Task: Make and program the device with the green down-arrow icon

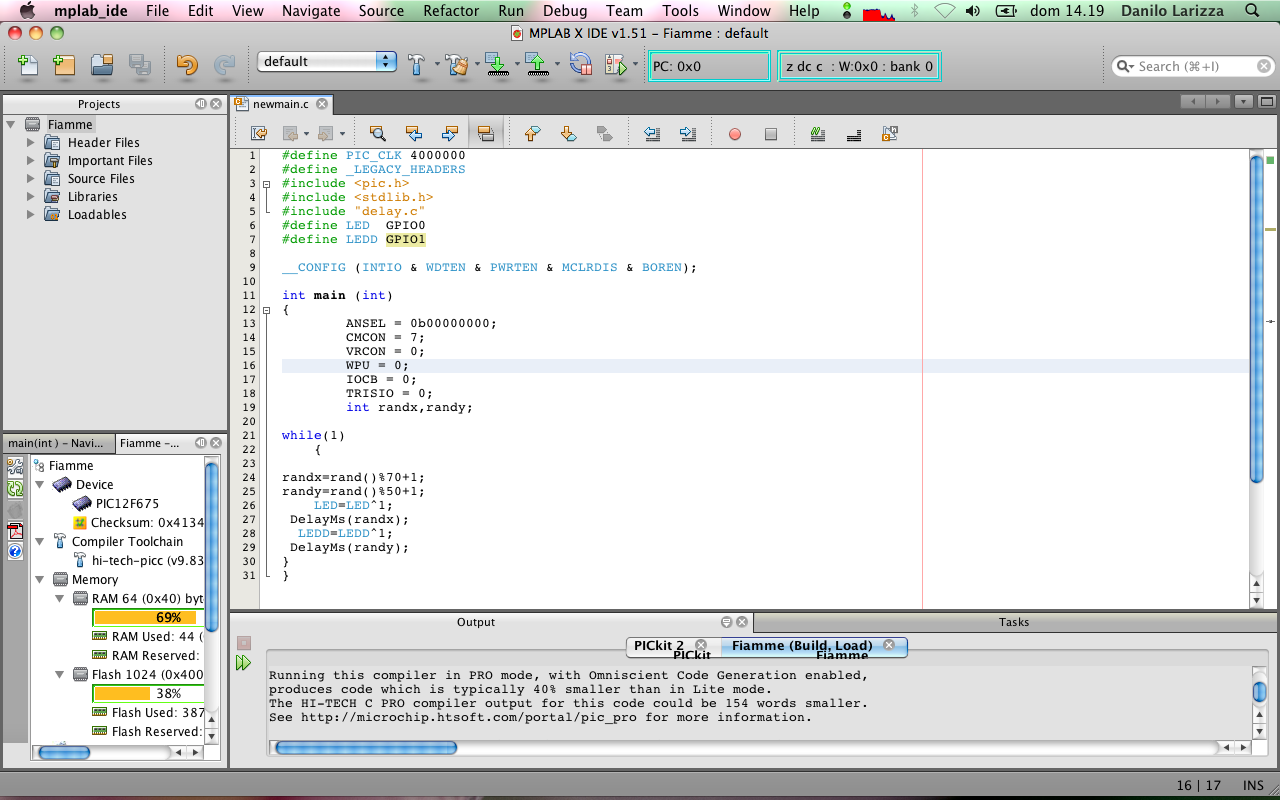Action: (497, 65)
